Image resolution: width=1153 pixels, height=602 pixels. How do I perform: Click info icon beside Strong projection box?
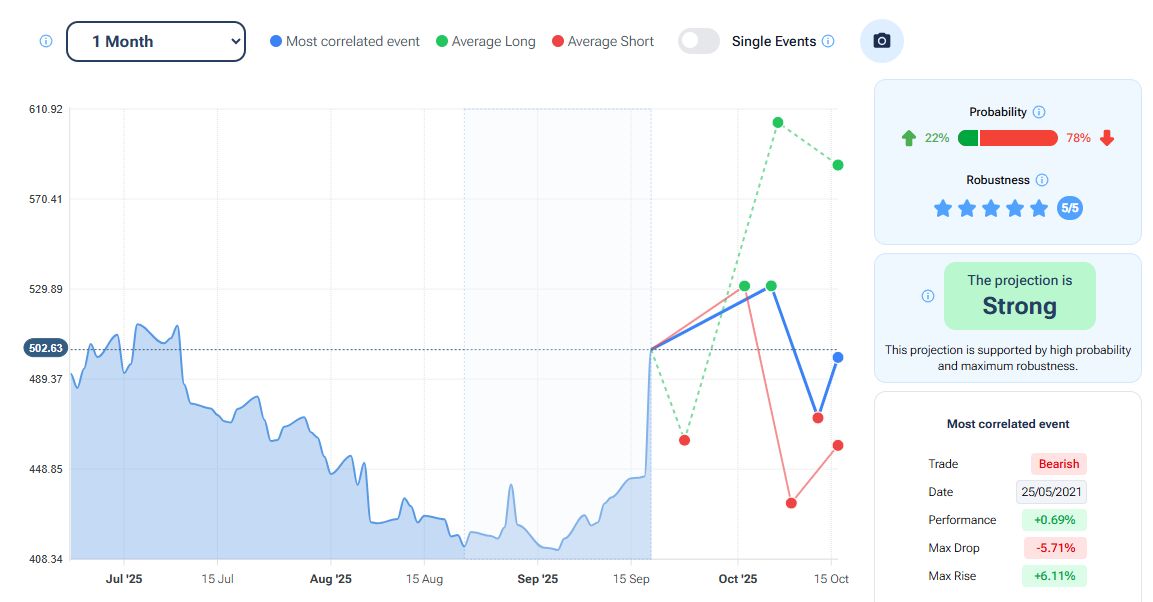pos(928,296)
